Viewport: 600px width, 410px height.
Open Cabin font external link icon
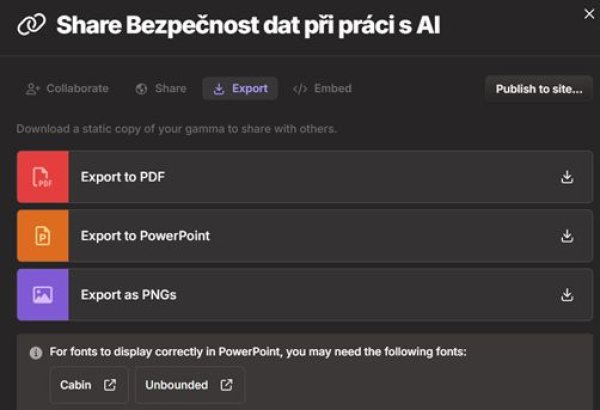110,385
